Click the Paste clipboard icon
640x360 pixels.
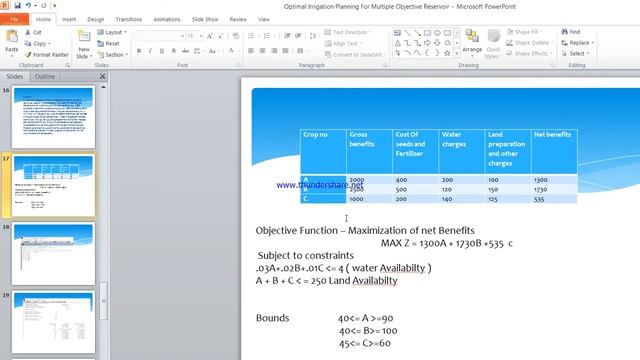coord(12,37)
